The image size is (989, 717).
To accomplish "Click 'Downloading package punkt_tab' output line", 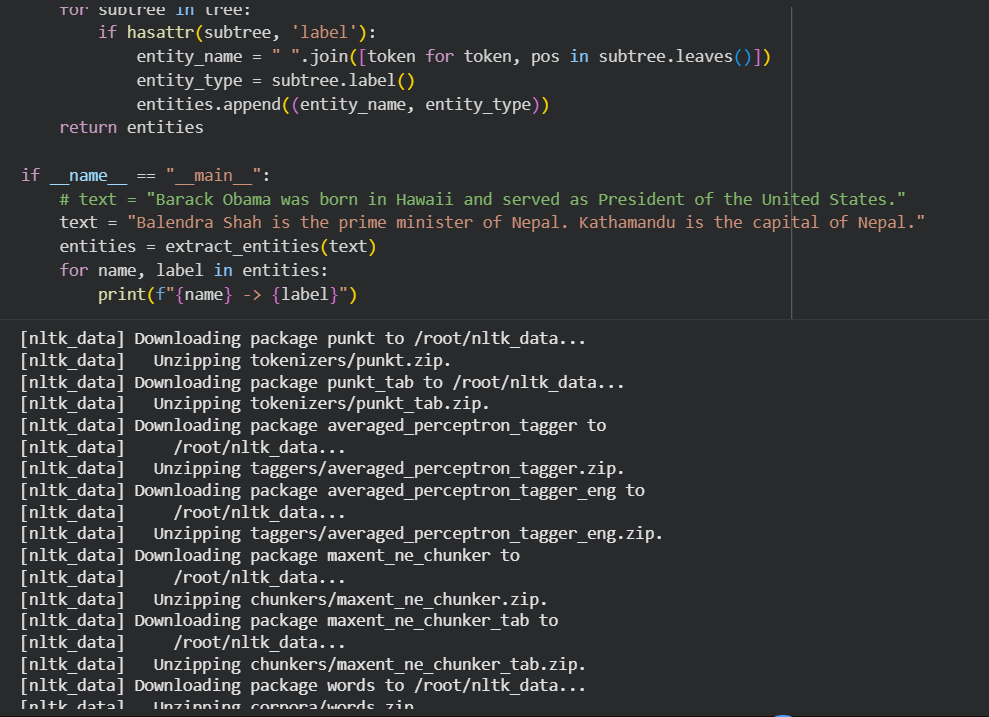I will [322, 383].
